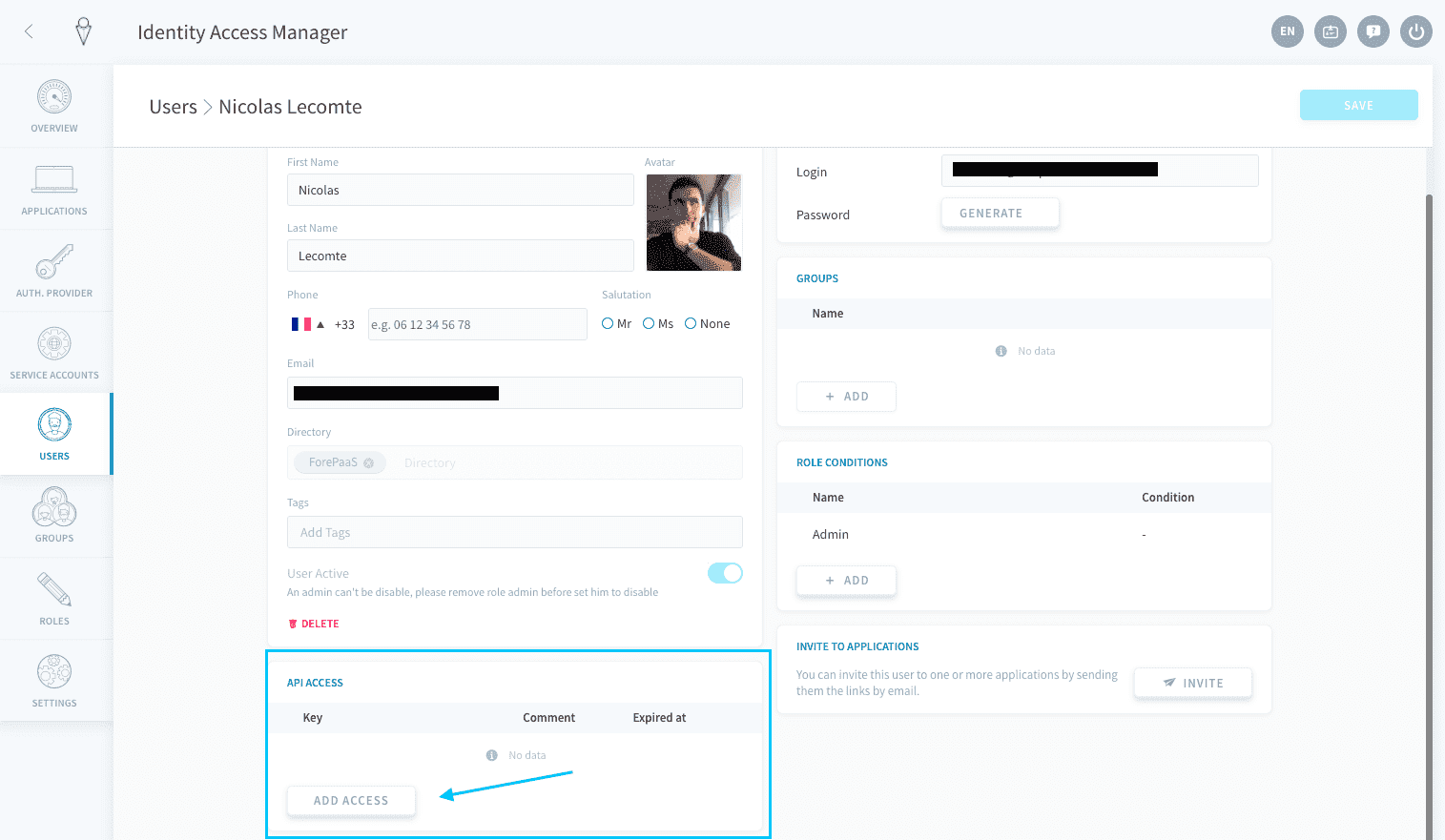Click the info icon beside Groups No data
Viewport: 1445px width, 840px height.
point(1001,351)
